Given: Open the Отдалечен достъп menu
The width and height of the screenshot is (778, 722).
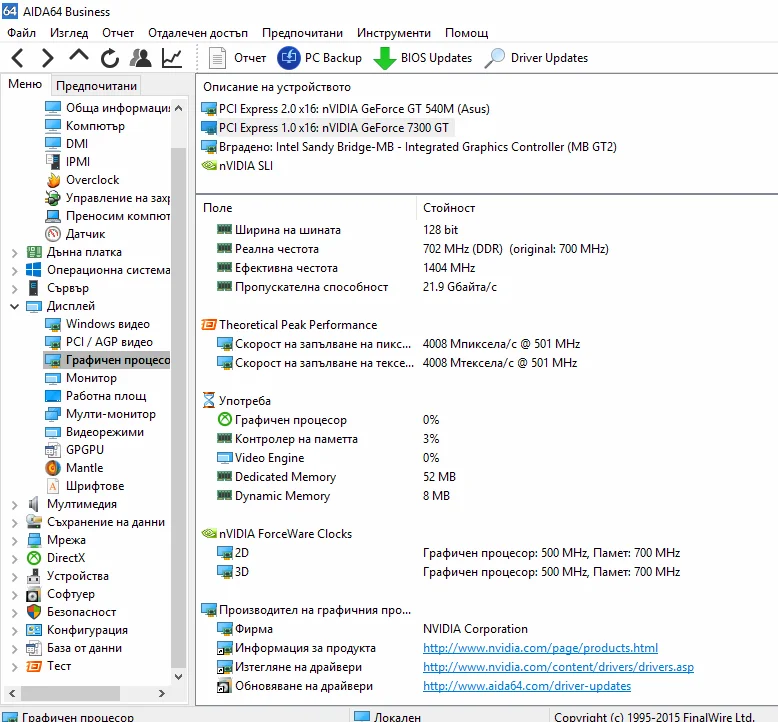Looking at the screenshot, I should click(x=198, y=33).
